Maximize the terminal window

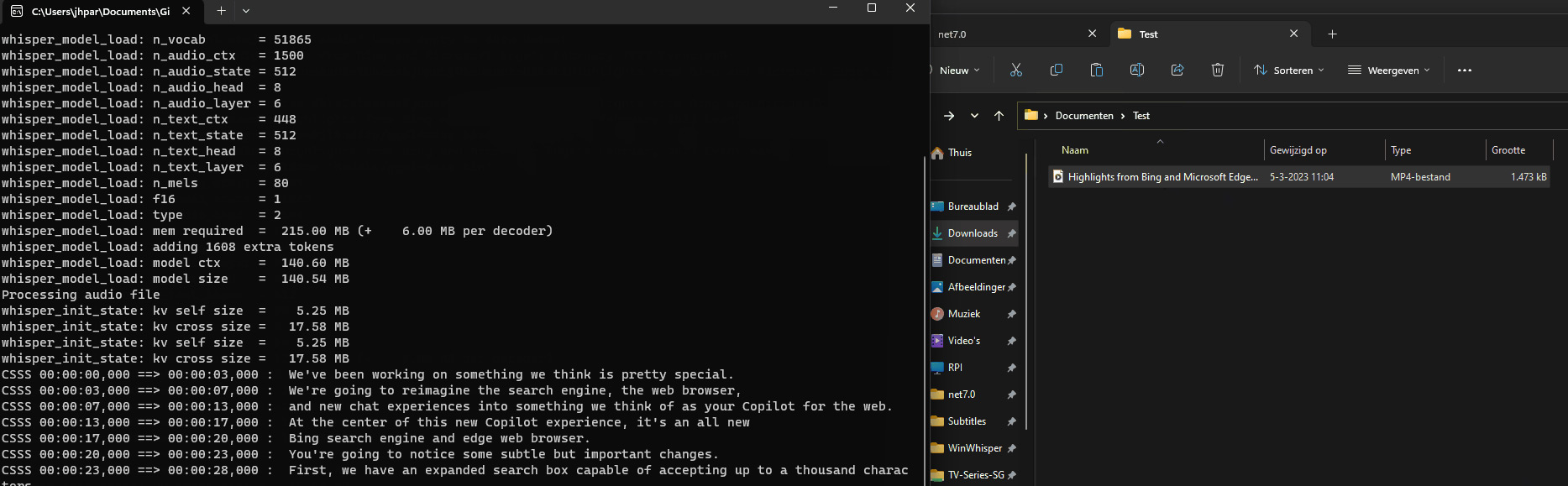tap(872, 8)
